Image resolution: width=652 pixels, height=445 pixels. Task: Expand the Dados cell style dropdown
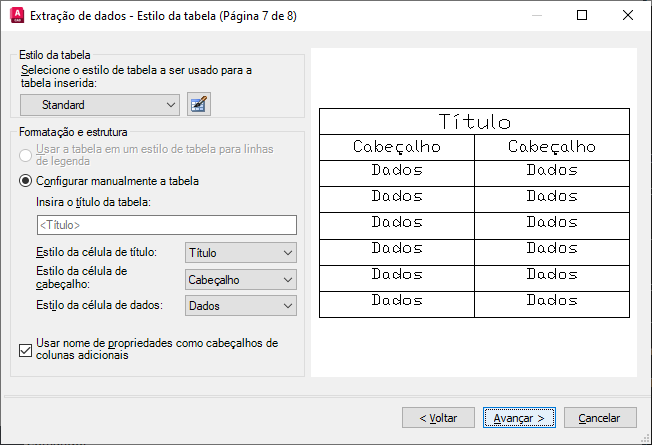click(241, 306)
